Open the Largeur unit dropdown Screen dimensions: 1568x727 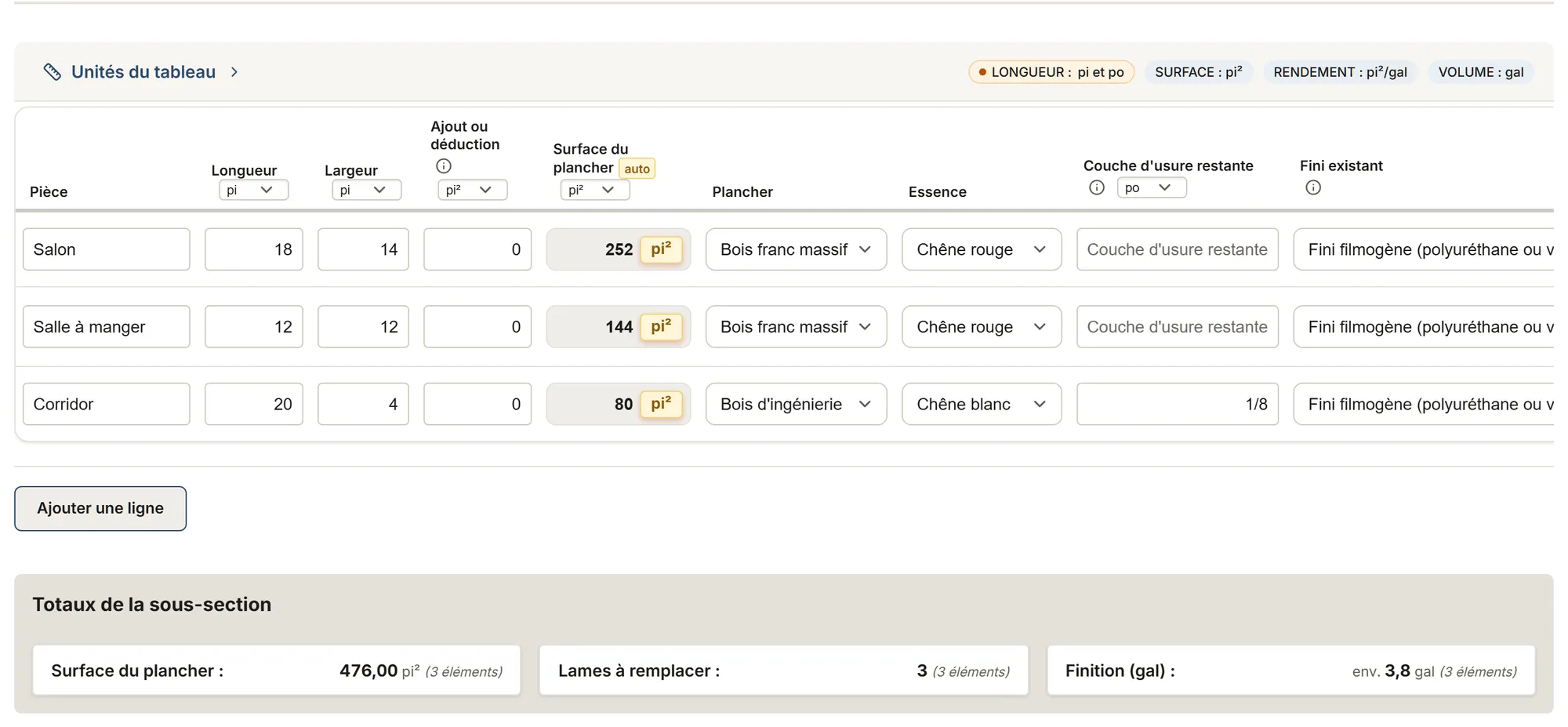click(367, 190)
